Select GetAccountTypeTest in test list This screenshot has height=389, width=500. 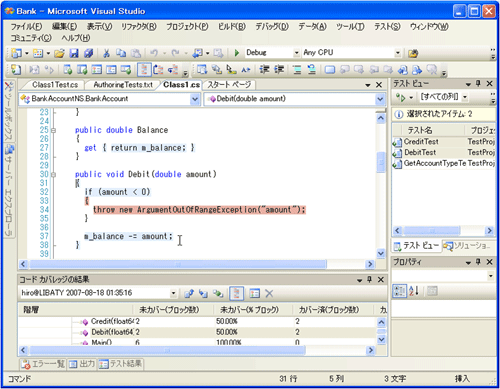click(x=443, y=163)
